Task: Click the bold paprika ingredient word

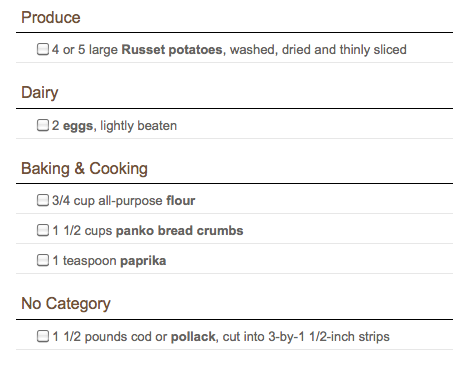Action: tap(143, 261)
